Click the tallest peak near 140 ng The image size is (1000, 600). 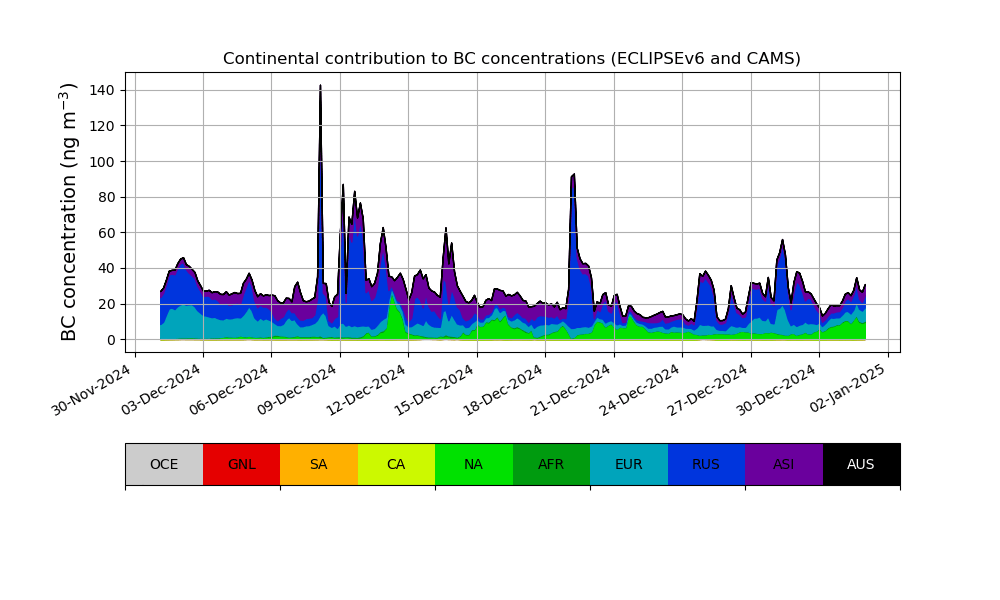point(320,88)
